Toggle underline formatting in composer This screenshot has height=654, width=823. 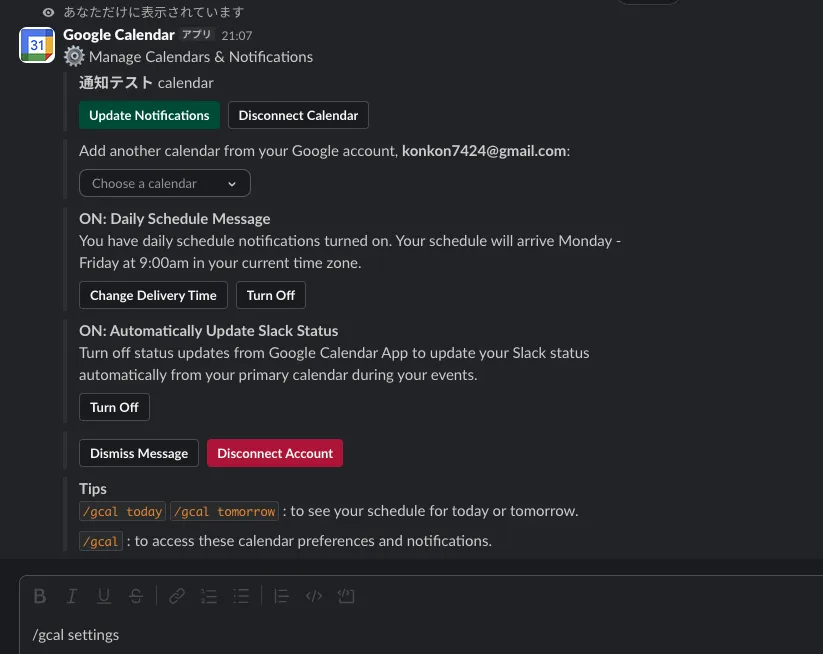104,596
